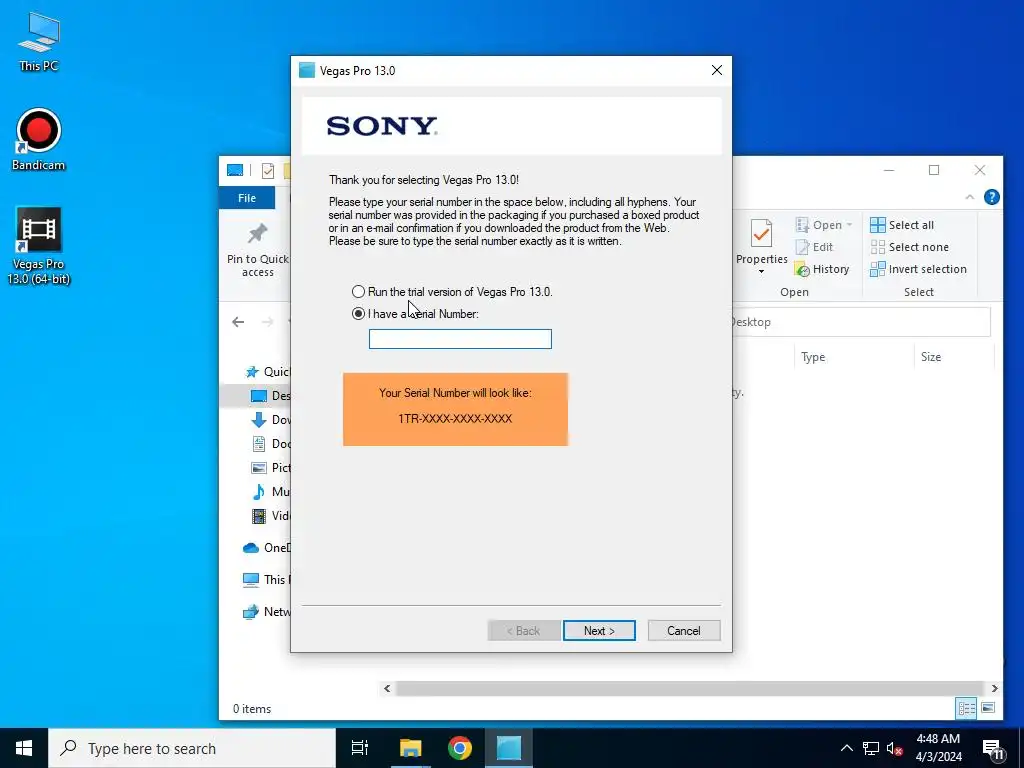Maximize the File Explorer window
The image size is (1024, 768).
(934, 170)
